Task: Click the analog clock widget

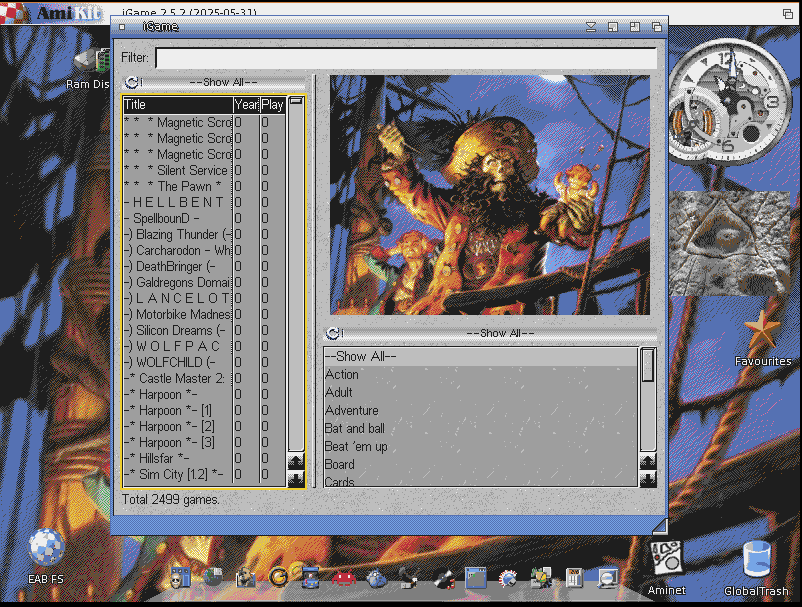Action: pos(730,102)
